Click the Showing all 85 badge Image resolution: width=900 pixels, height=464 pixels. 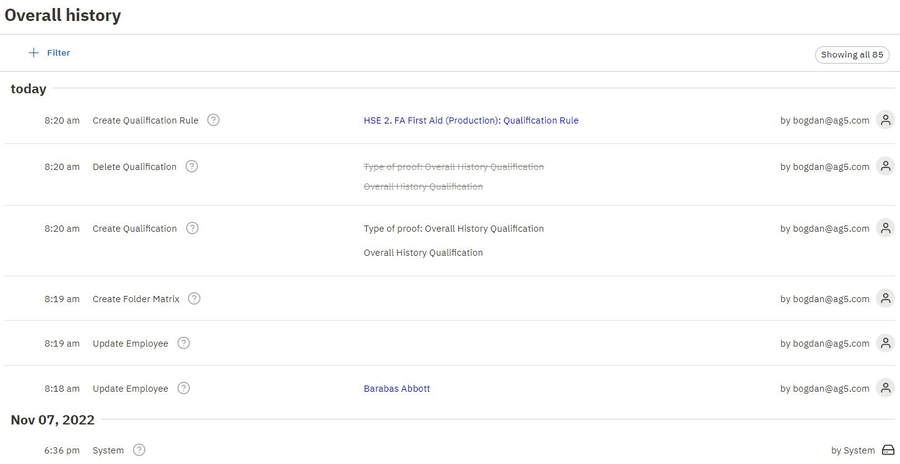coord(852,55)
